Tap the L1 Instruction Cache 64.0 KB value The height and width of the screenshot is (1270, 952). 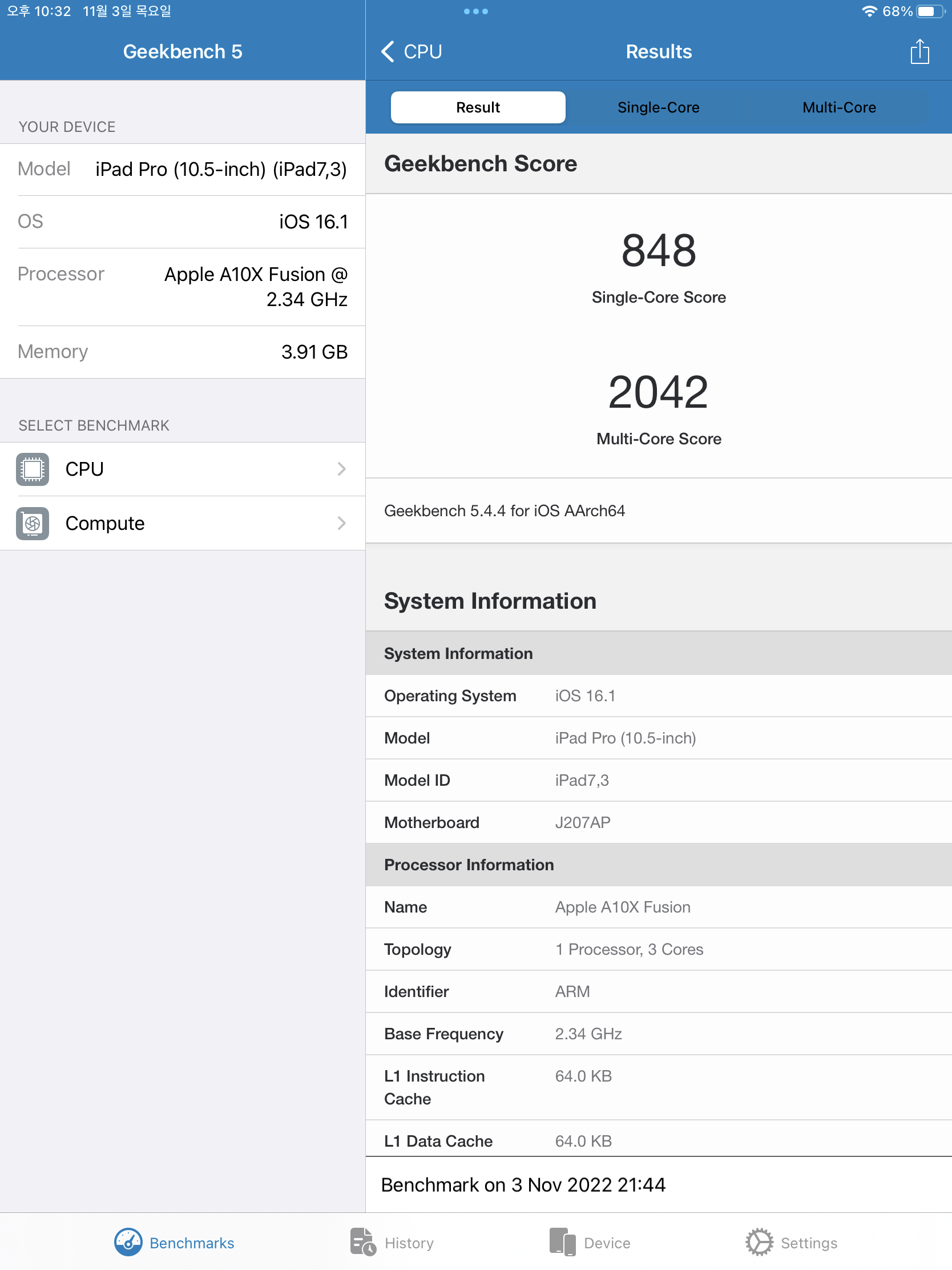[583, 1076]
